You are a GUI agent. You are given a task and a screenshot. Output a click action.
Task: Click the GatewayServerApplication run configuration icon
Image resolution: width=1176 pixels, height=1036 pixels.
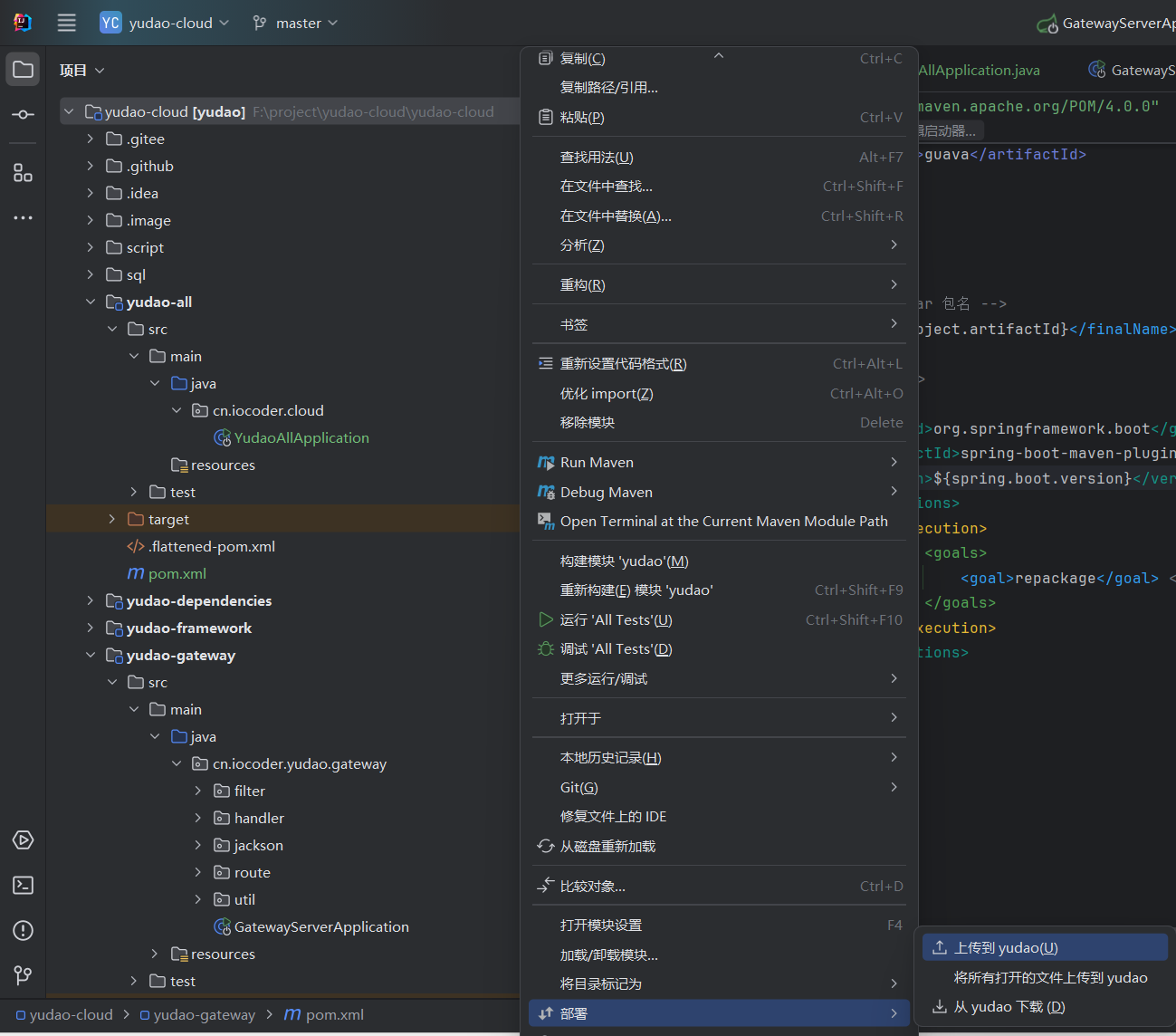tap(1047, 24)
